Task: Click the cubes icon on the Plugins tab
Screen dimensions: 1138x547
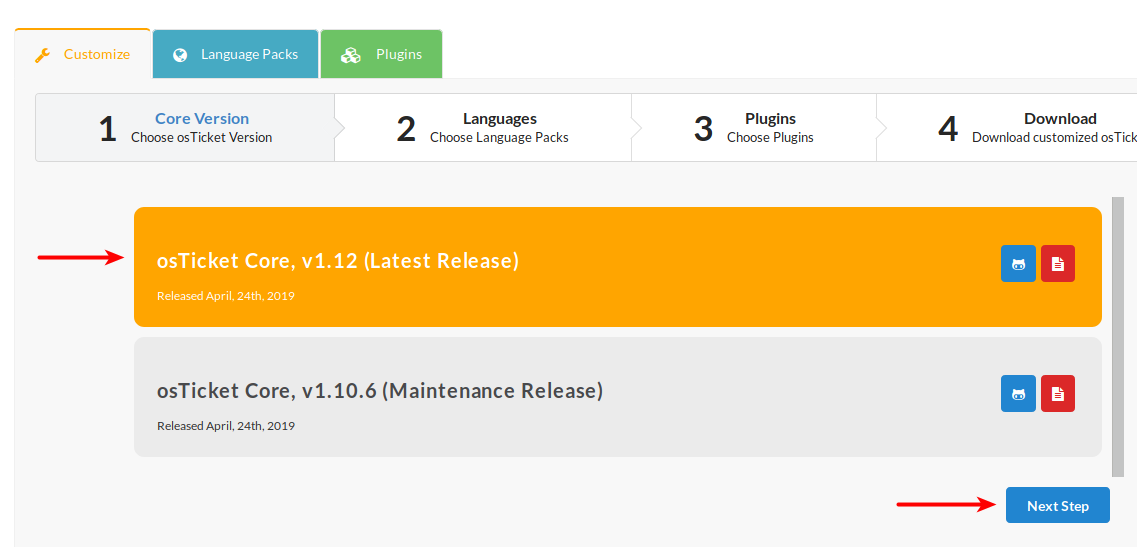Action: pyautogui.click(x=350, y=55)
